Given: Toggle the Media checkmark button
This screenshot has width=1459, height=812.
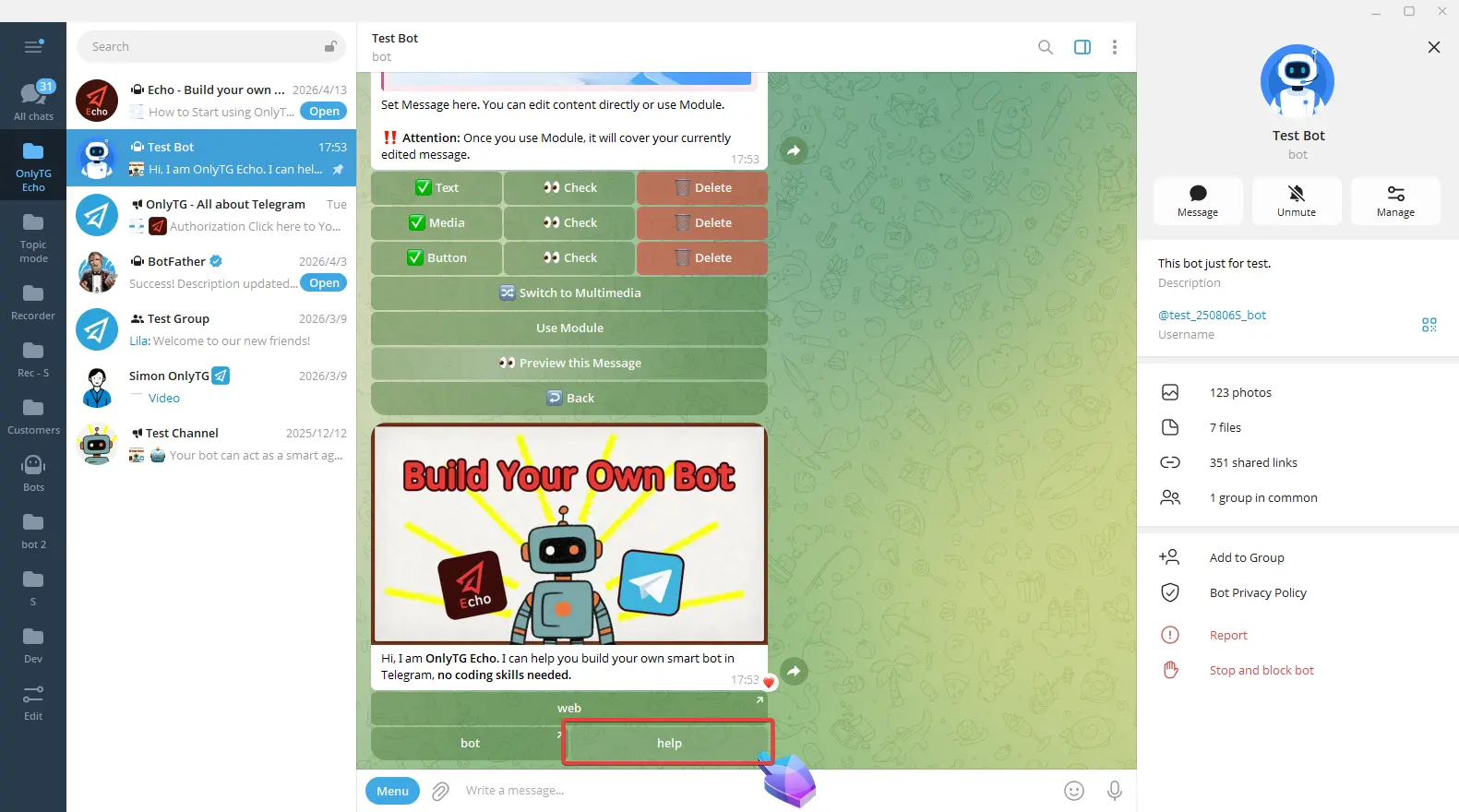Looking at the screenshot, I should point(437,223).
